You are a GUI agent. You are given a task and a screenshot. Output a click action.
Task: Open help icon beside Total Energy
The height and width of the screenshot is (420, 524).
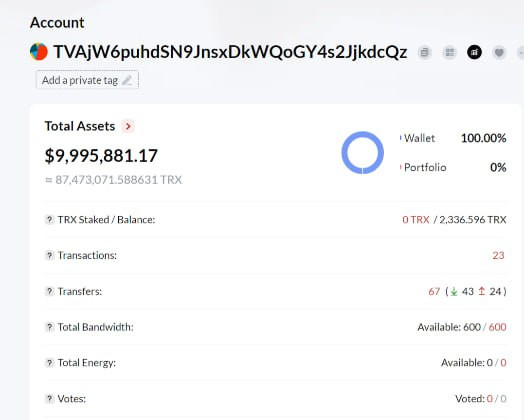coord(49,363)
